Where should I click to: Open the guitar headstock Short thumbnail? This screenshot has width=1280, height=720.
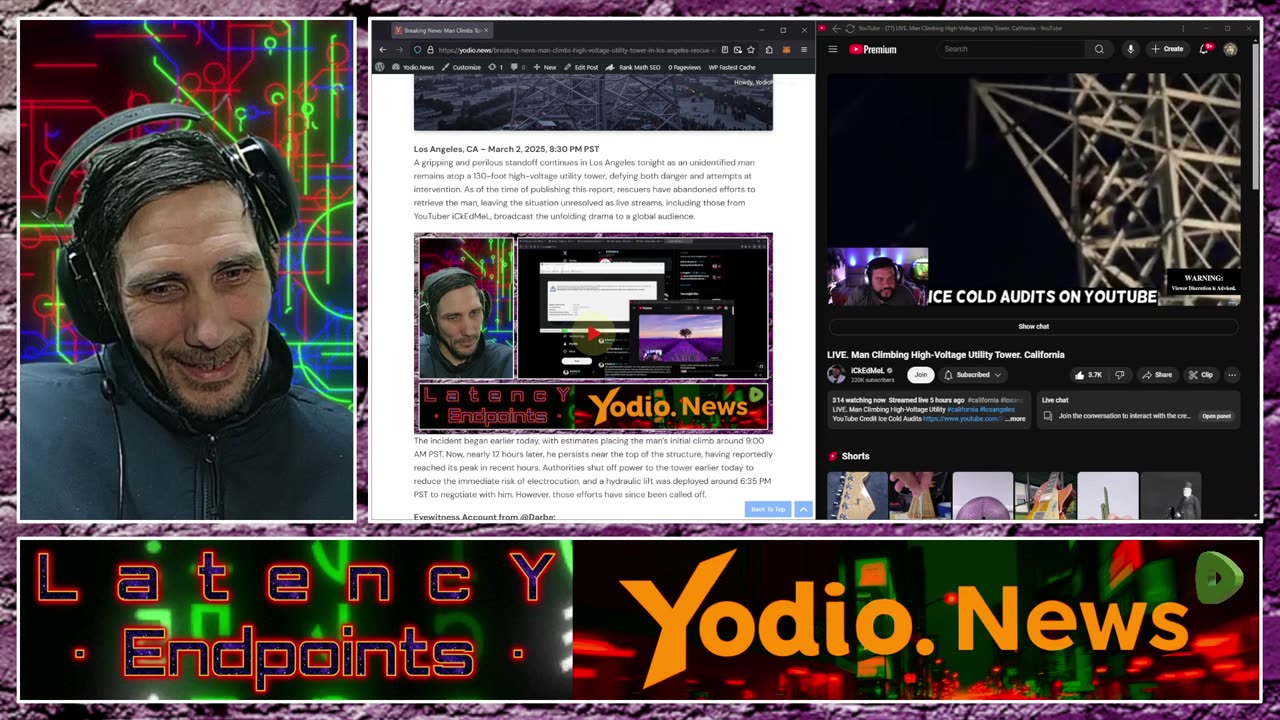click(857, 495)
